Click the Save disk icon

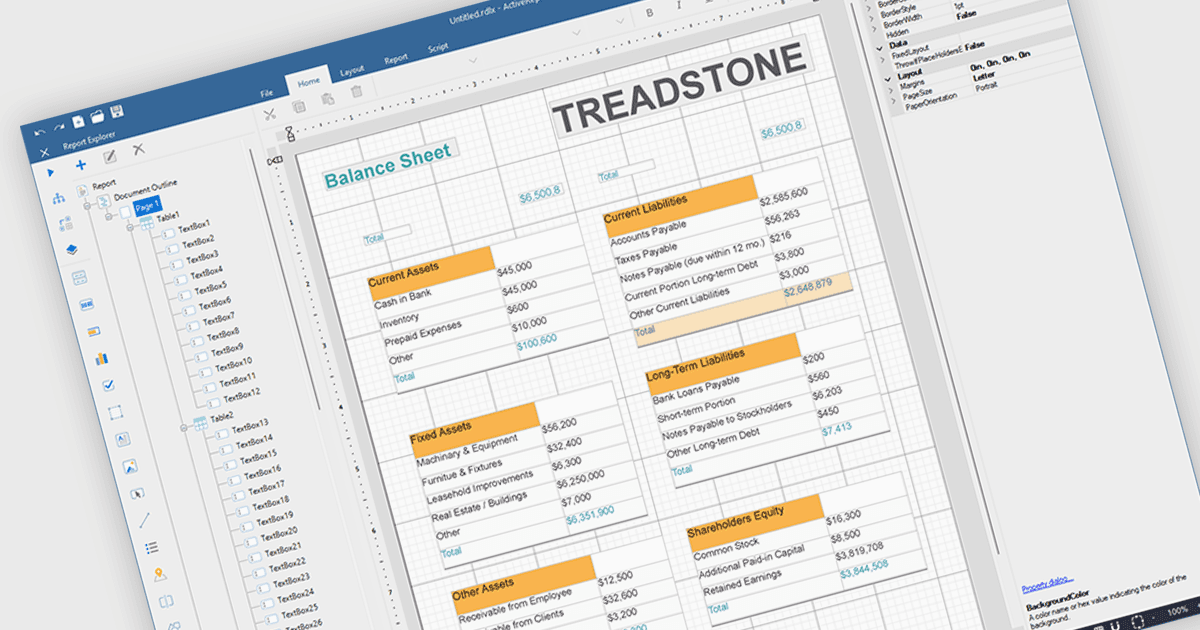point(116,111)
